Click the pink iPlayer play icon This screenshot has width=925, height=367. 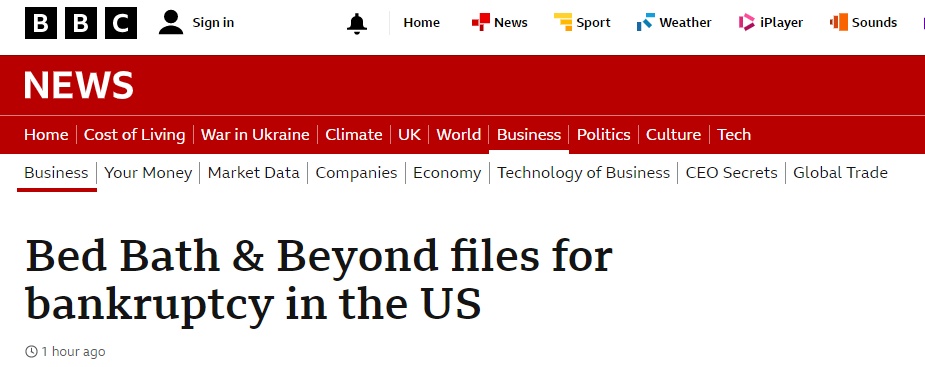(746, 22)
